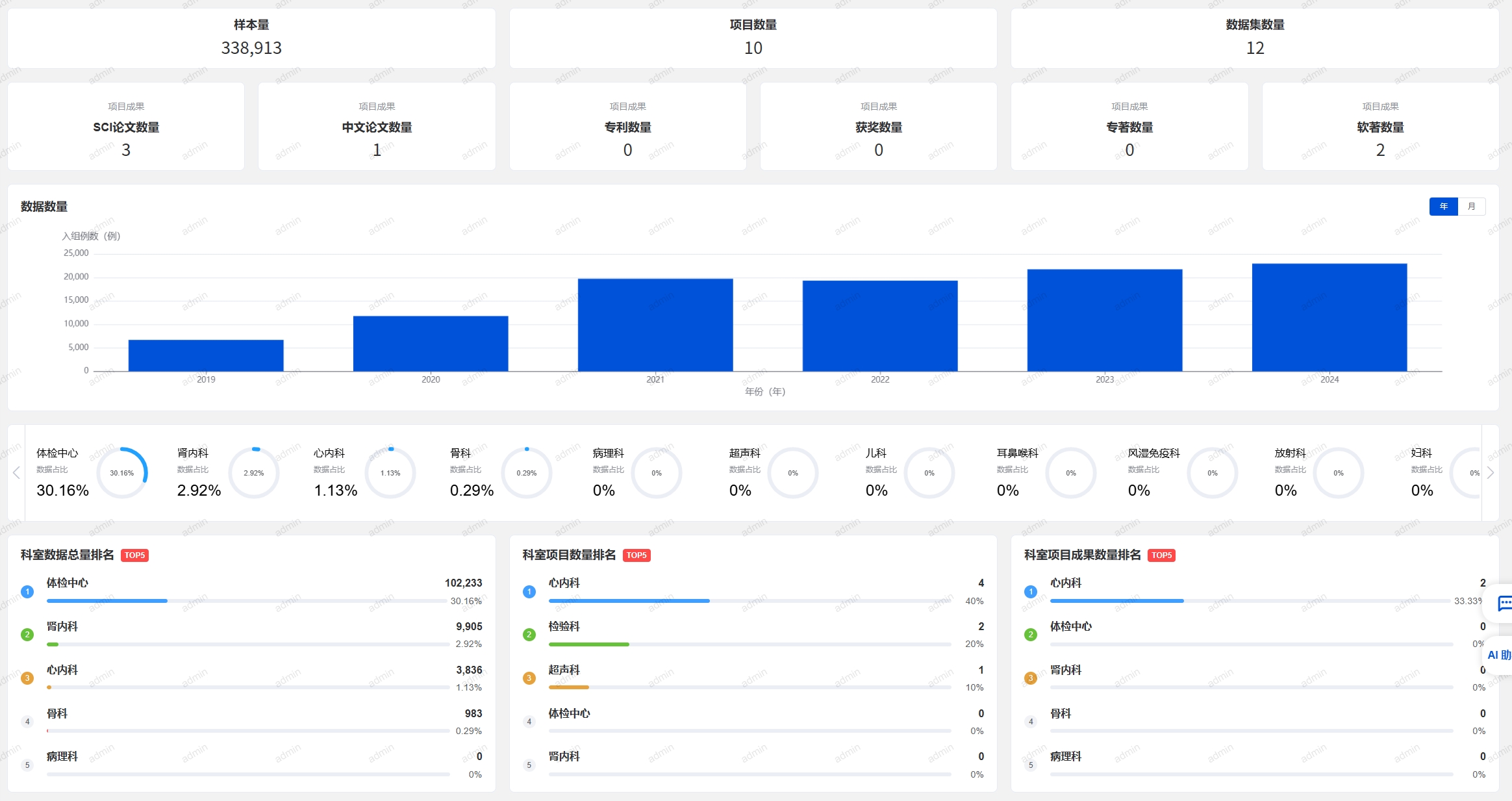1512x801 pixels.
Task: Click the 心内科 40% progress bar
Action: (750, 601)
